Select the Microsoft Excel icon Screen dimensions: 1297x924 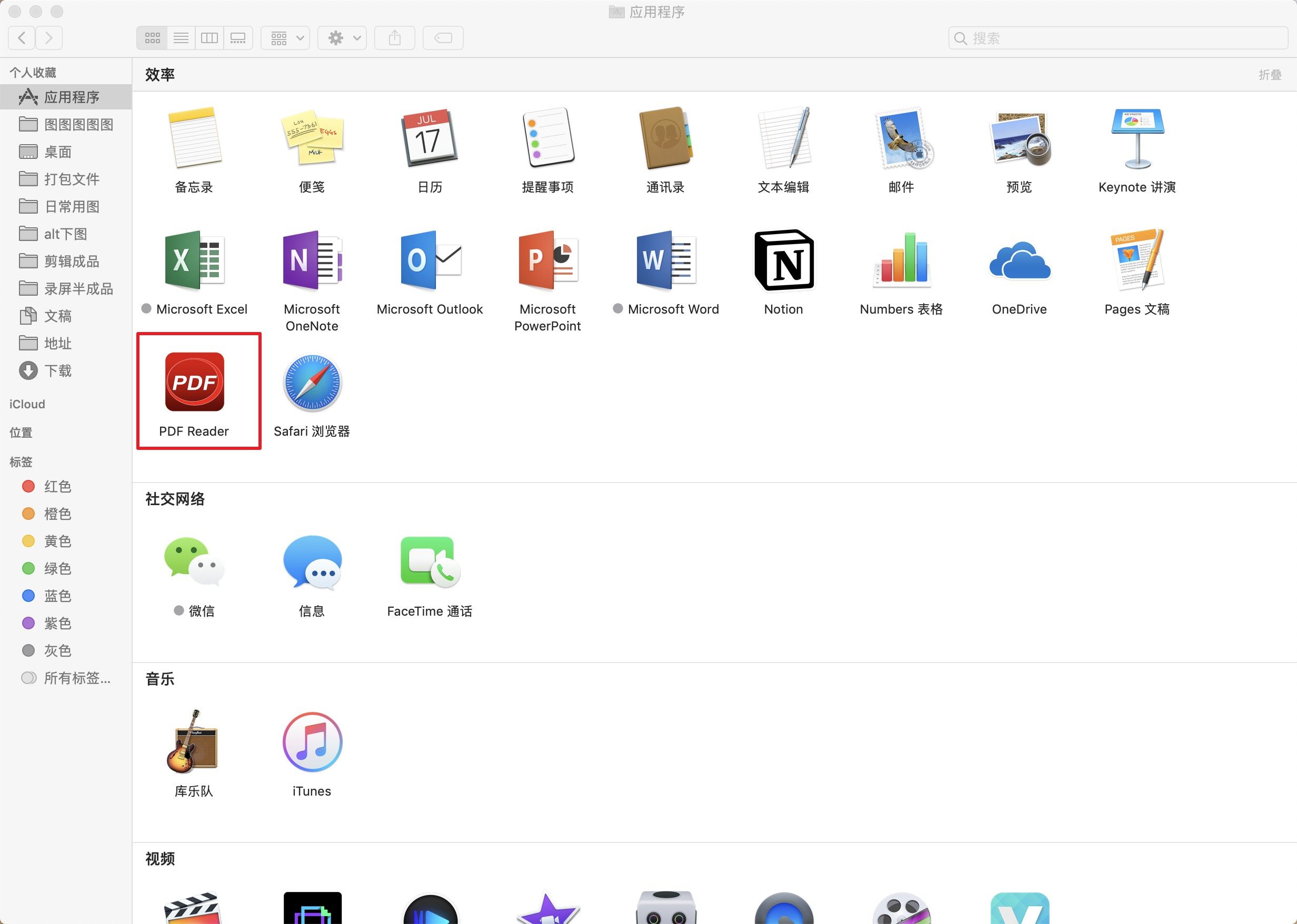(194, 260)
